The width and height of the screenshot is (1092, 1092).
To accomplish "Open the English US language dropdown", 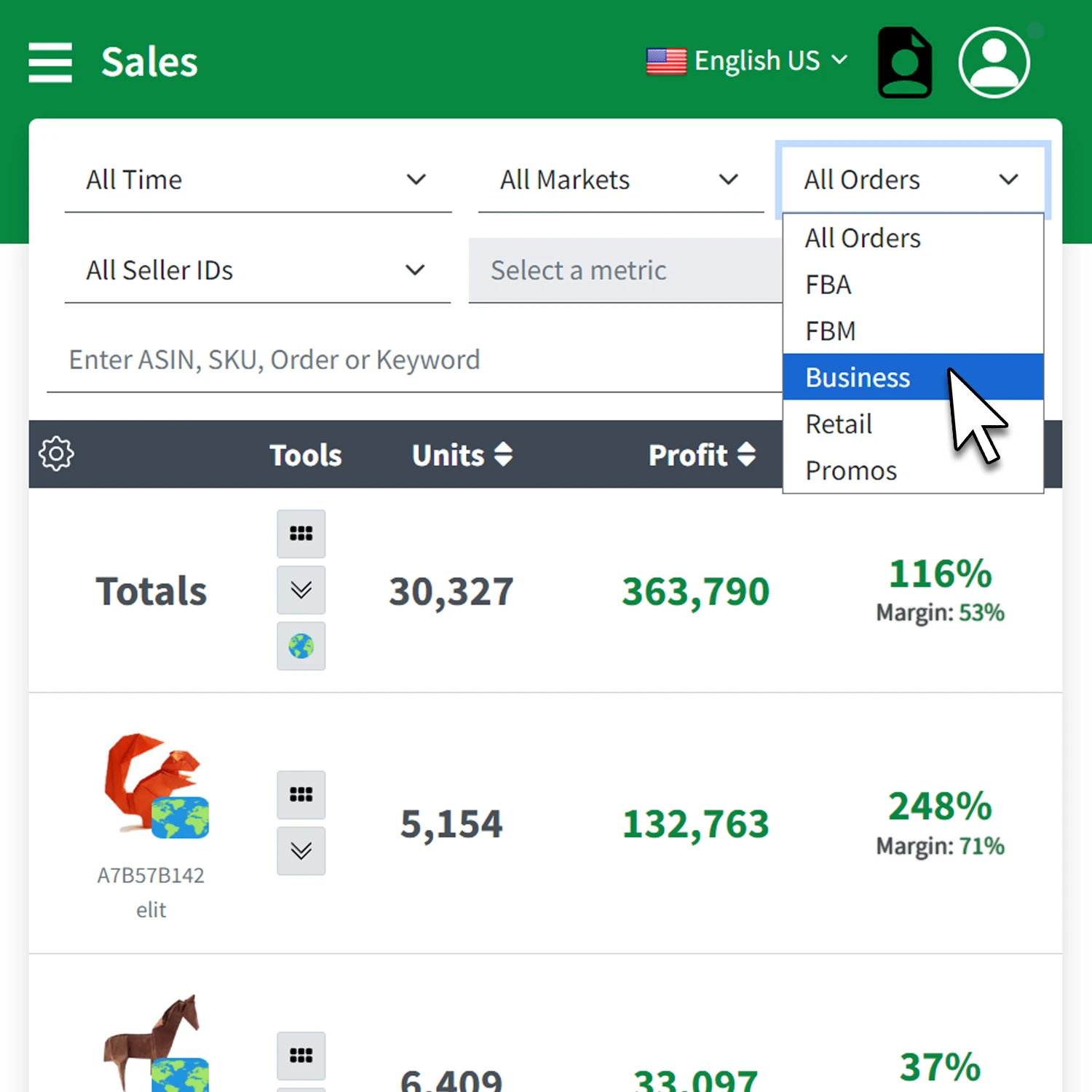I will [748, 61].
